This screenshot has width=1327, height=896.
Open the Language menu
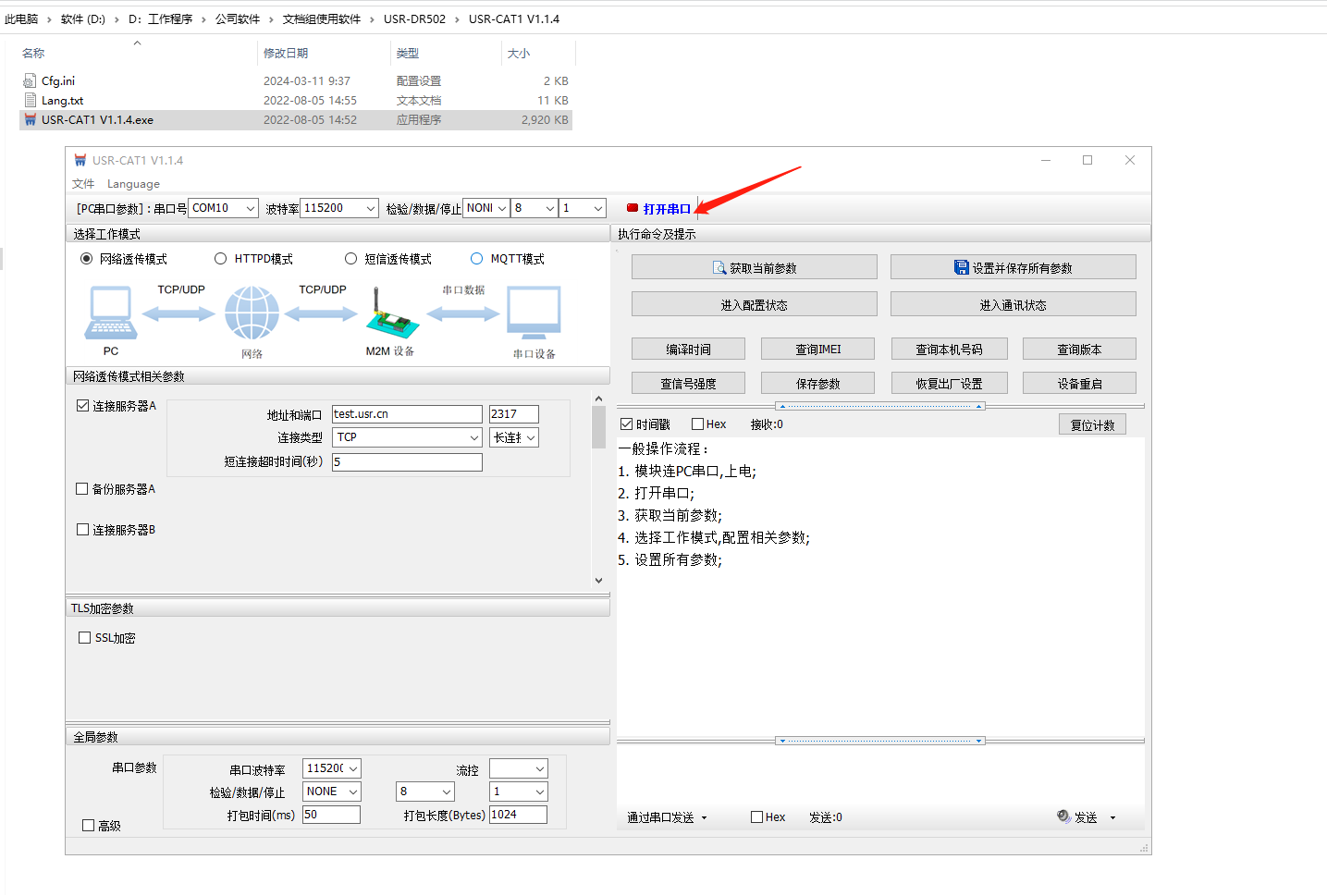[x=133, y=184]
